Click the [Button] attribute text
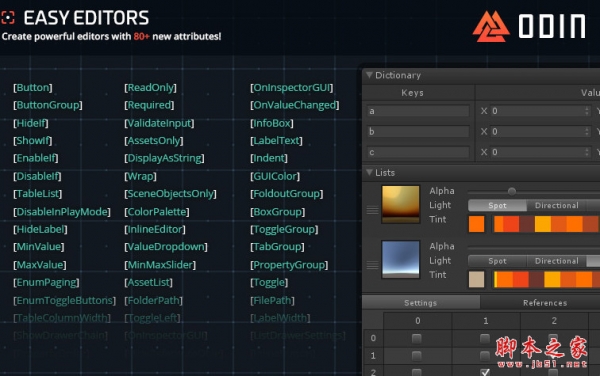 [33, 88]
